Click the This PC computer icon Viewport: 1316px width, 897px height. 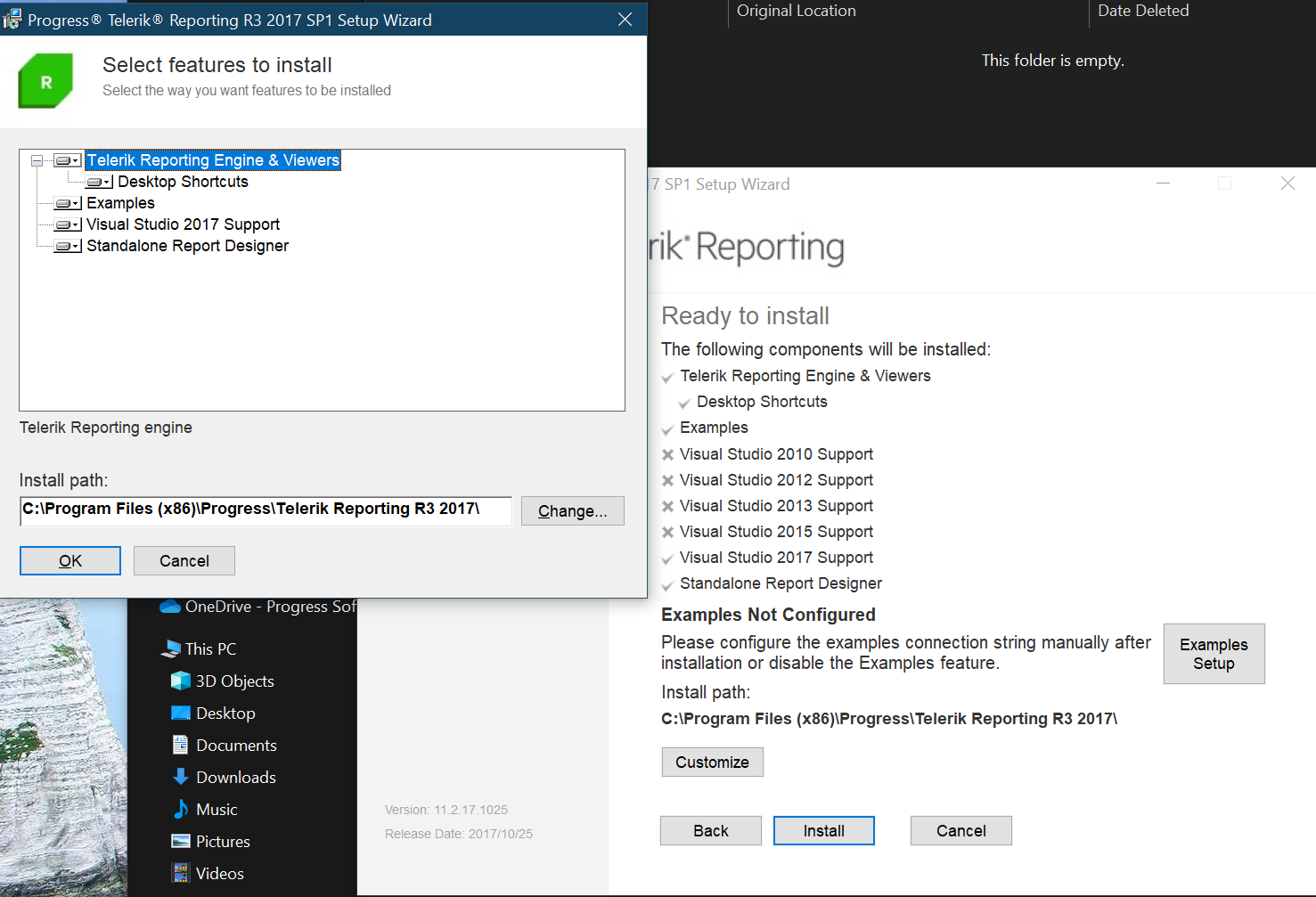170,648
